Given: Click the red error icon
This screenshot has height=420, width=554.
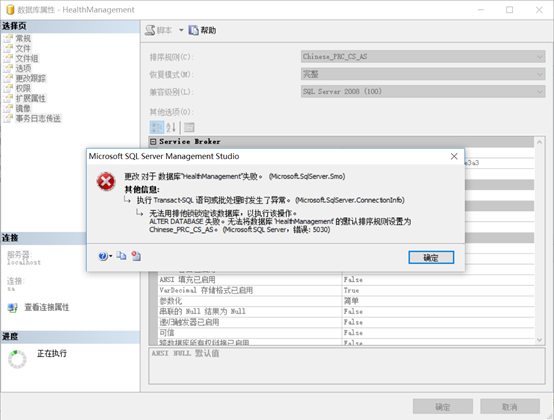Looking at the screenshot, I should coord(106,182).
